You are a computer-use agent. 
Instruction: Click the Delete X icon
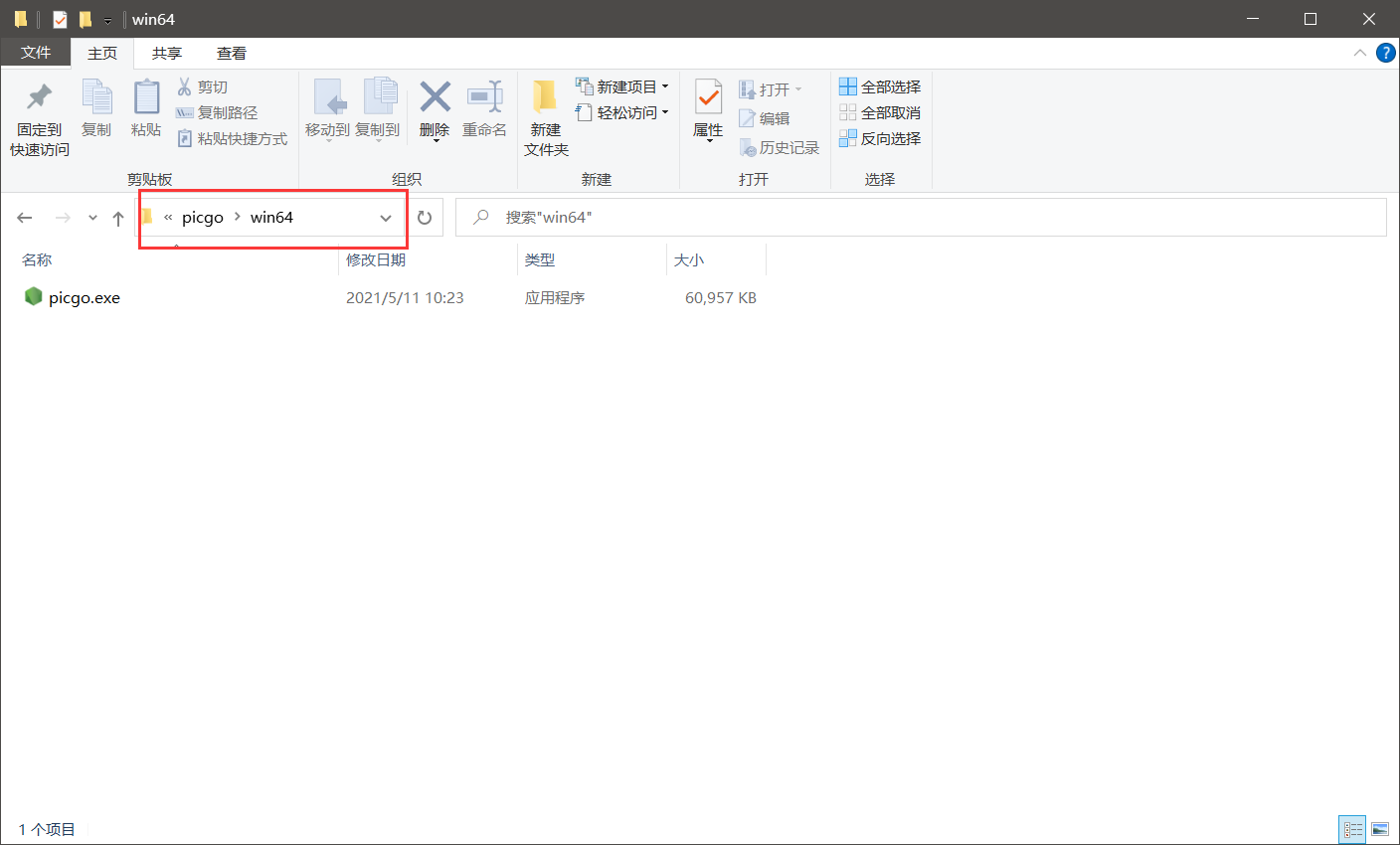435,97
